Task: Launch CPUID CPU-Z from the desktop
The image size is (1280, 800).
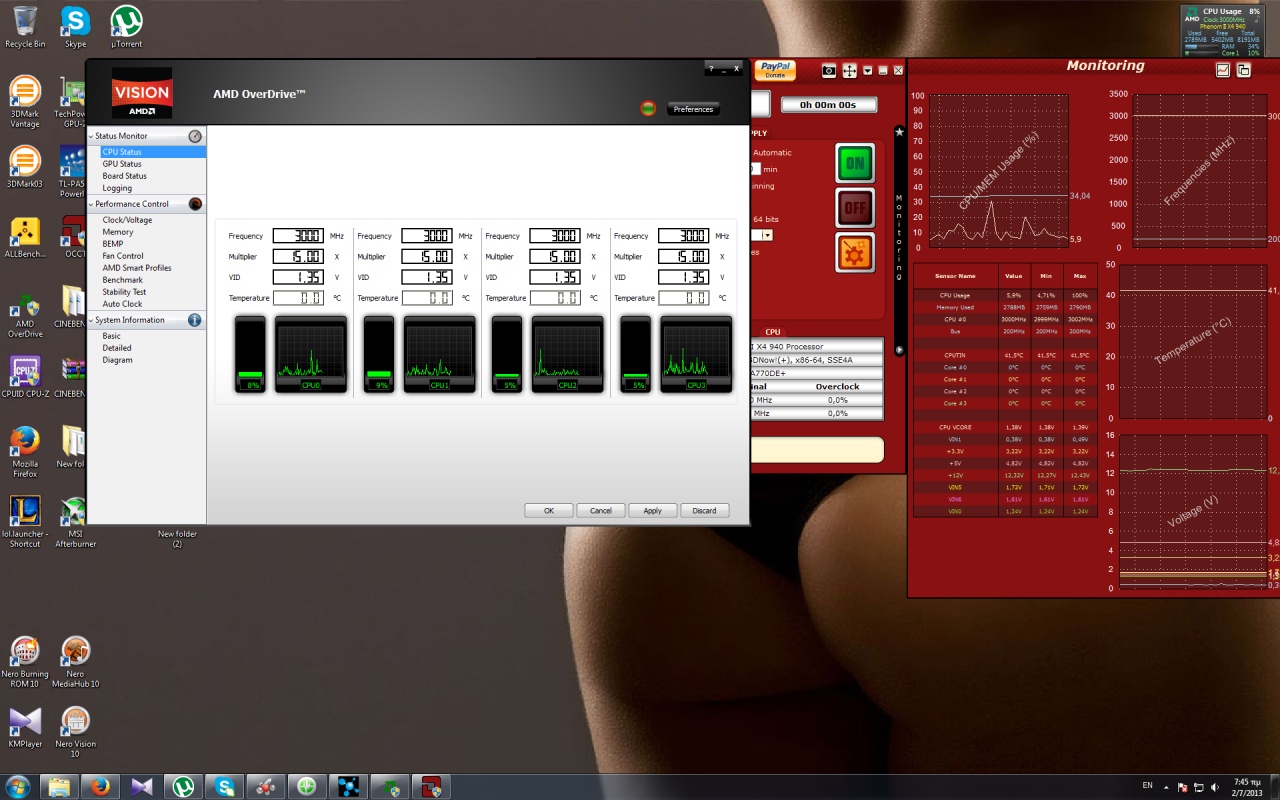Action: pyautogui.click(x=25, y=378)
